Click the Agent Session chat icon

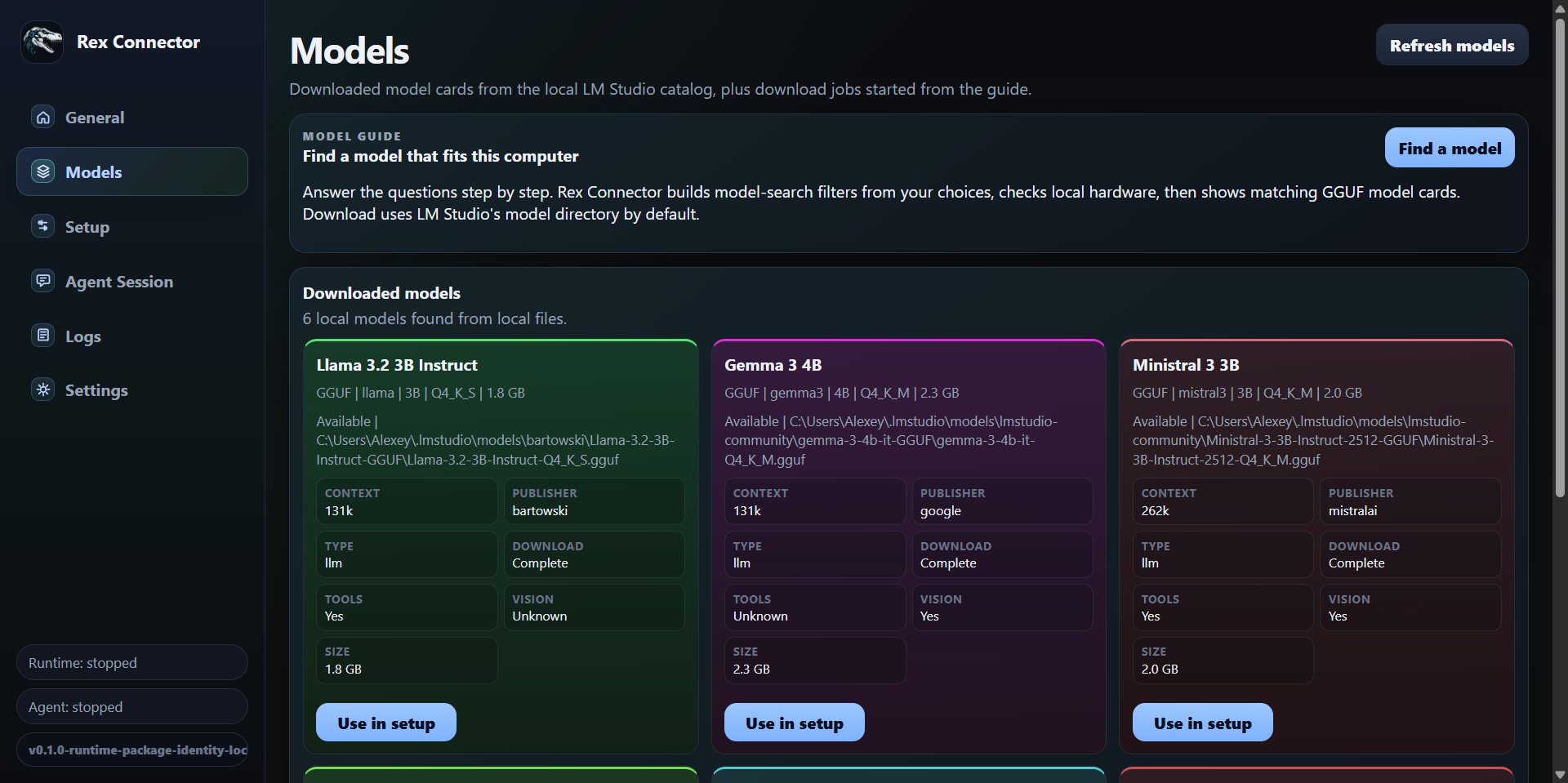43,281
